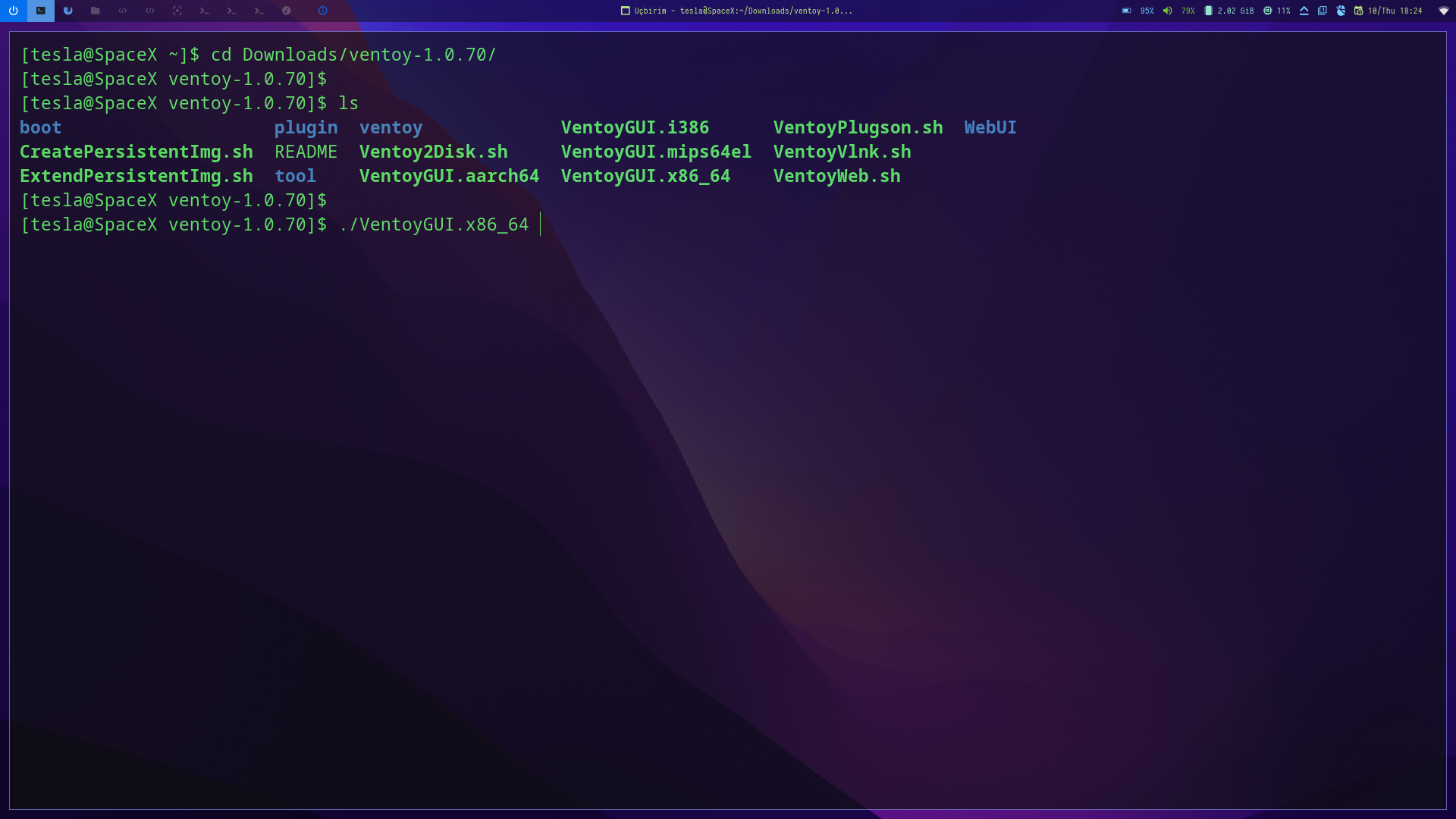The width and height of the screenshot is (1456, 819).
Task: Click the first code brackets workspace icon
Action: [123, 11]
